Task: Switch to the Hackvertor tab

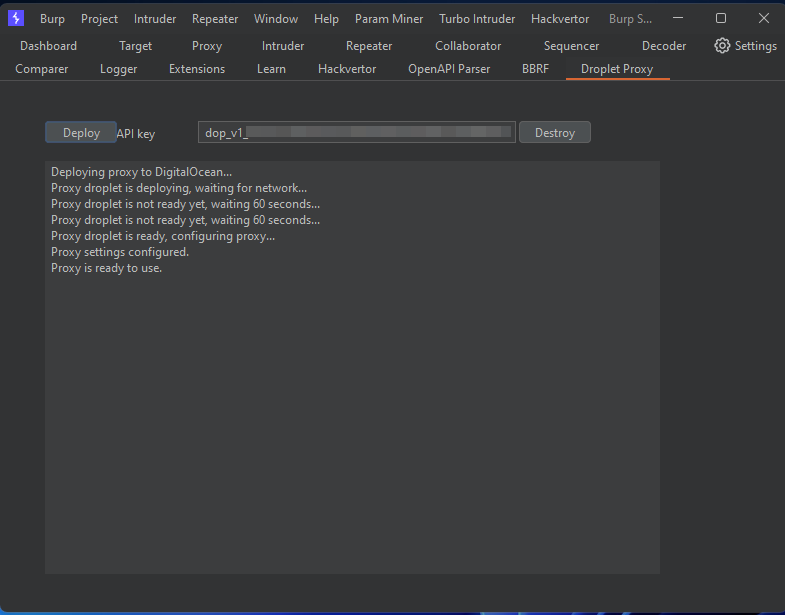Action: [347, 69]
